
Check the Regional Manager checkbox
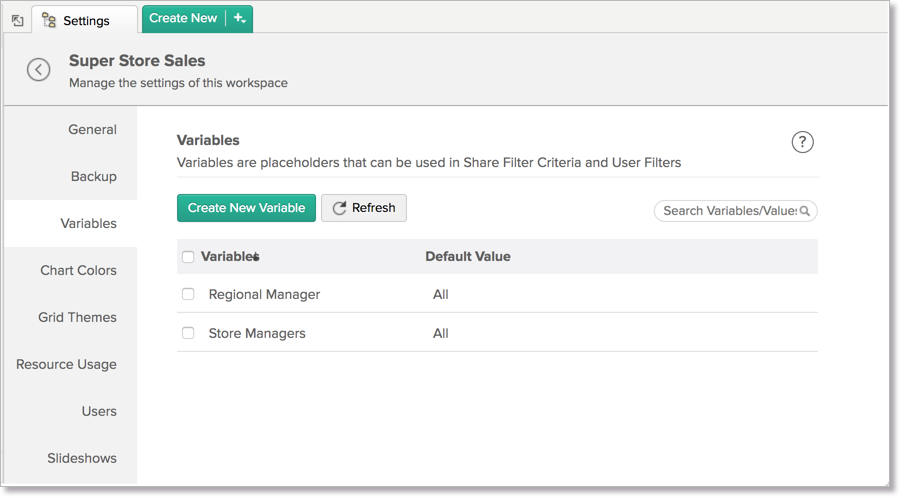(x=188, y=294)
